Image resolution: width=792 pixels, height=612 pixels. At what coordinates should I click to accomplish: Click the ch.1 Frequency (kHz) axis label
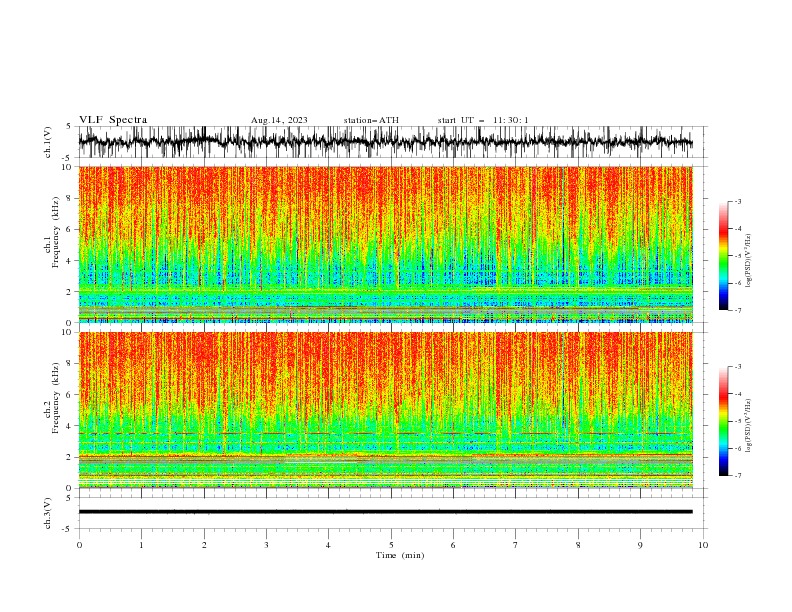pos(52,233)
